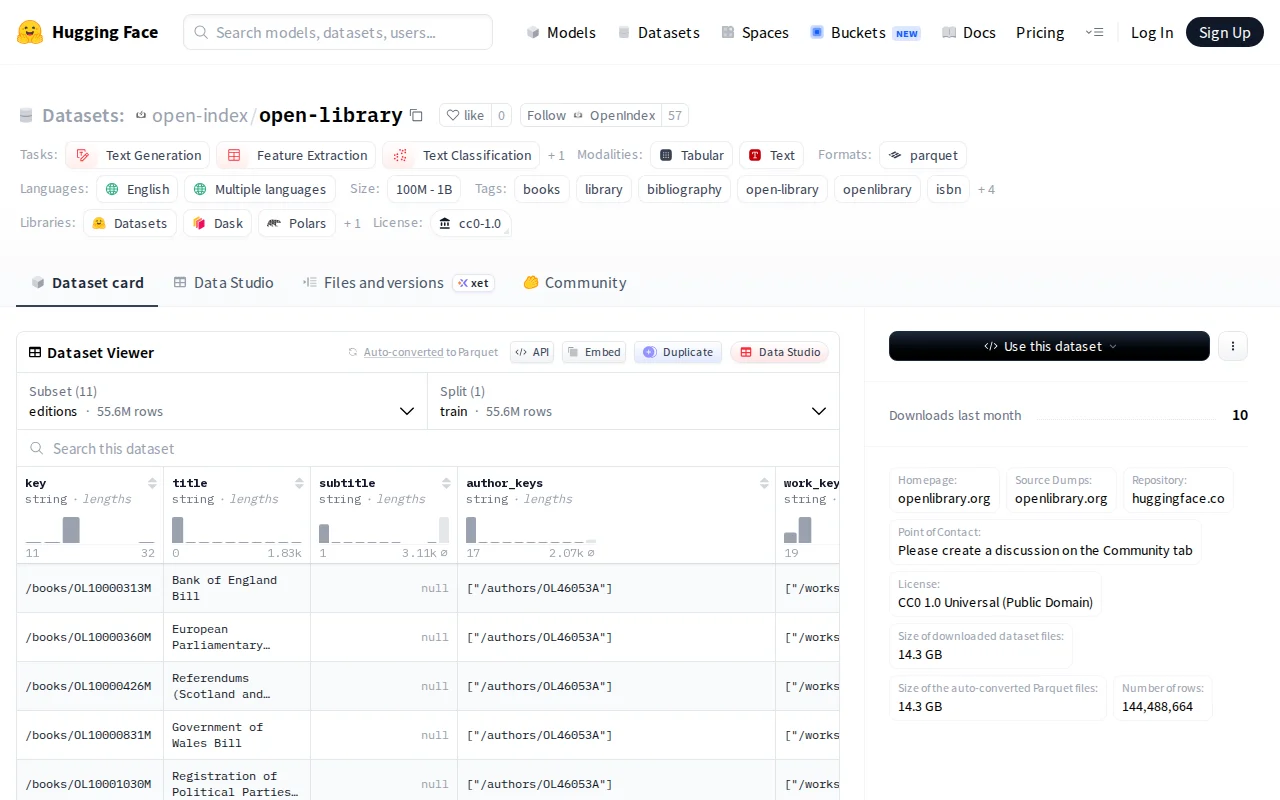Select the 100M - 1B size tag
Viewport: 1280px width, 800px height.
[424, 189]
